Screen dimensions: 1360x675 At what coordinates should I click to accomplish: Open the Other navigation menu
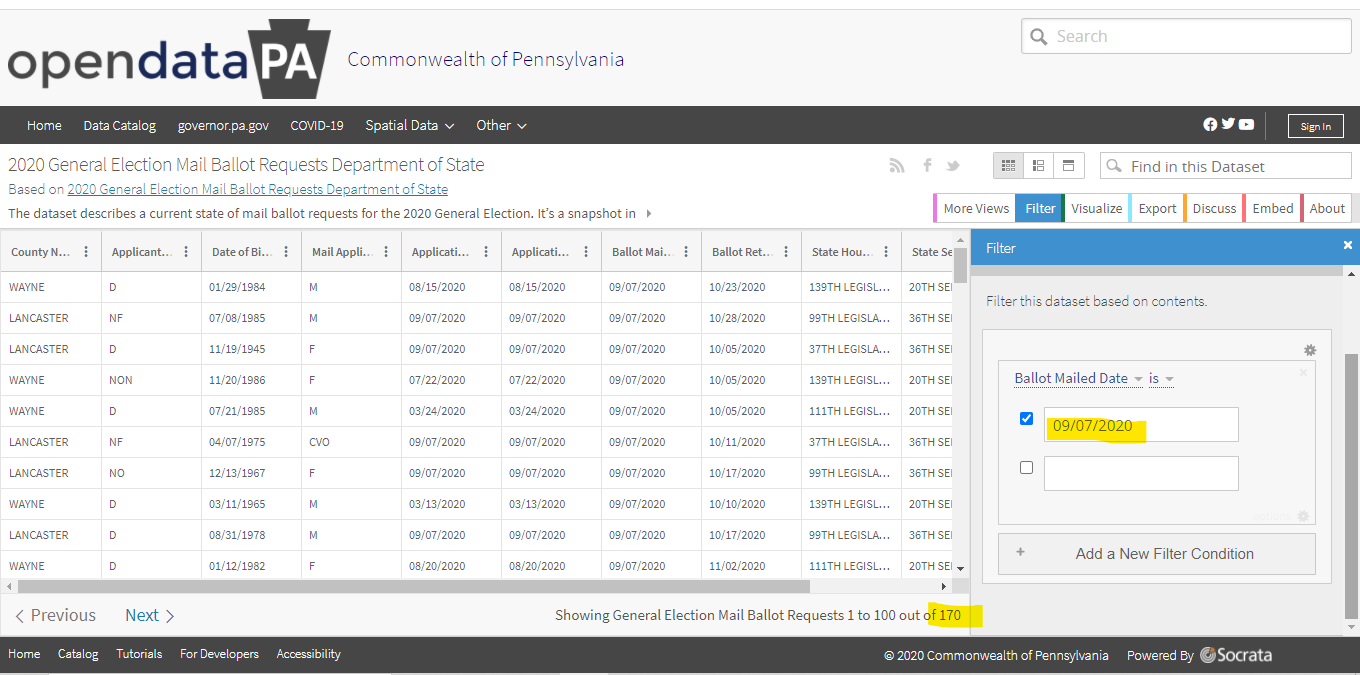tap(501, 125)
